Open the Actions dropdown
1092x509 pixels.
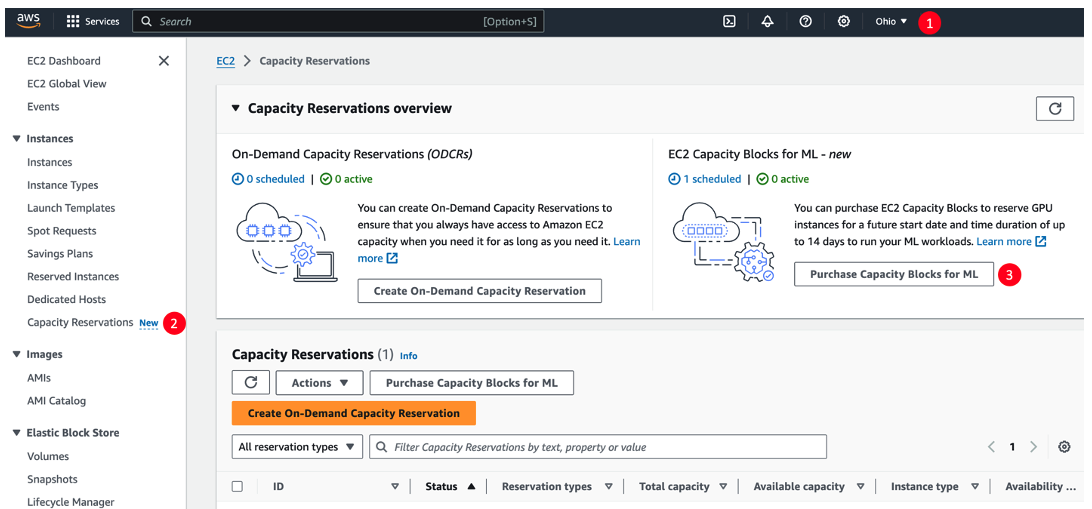coord(320,383)
